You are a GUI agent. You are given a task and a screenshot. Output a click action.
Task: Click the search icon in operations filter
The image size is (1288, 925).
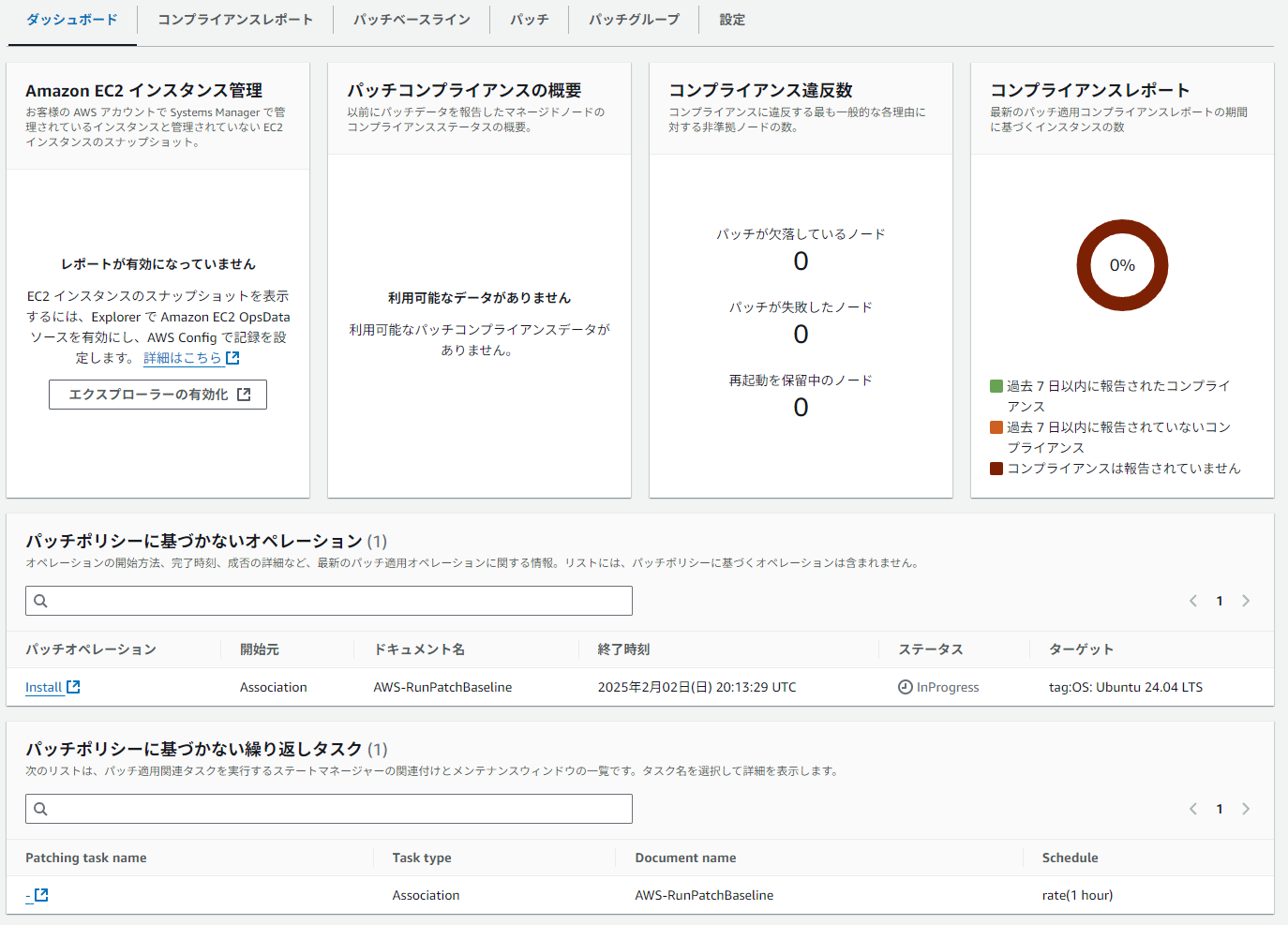[40, 601]
